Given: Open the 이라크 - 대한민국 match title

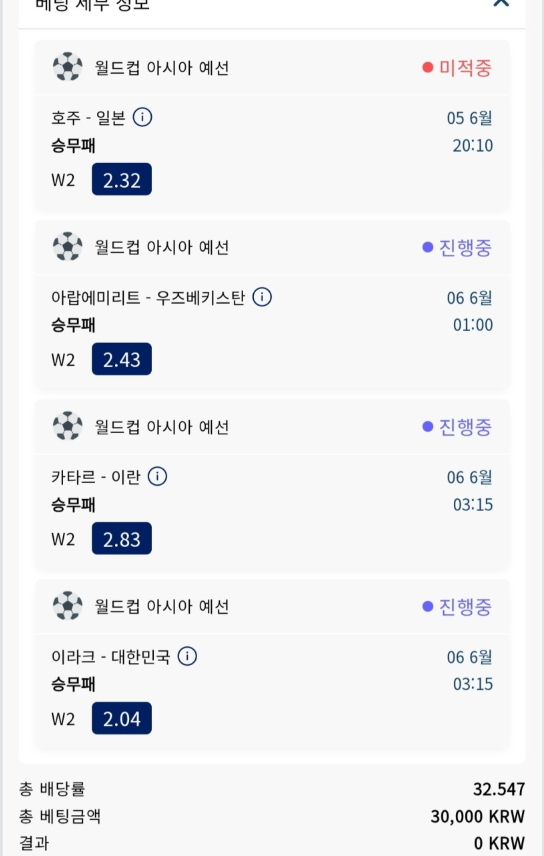Looking at the screenshot, I should 111,657.
